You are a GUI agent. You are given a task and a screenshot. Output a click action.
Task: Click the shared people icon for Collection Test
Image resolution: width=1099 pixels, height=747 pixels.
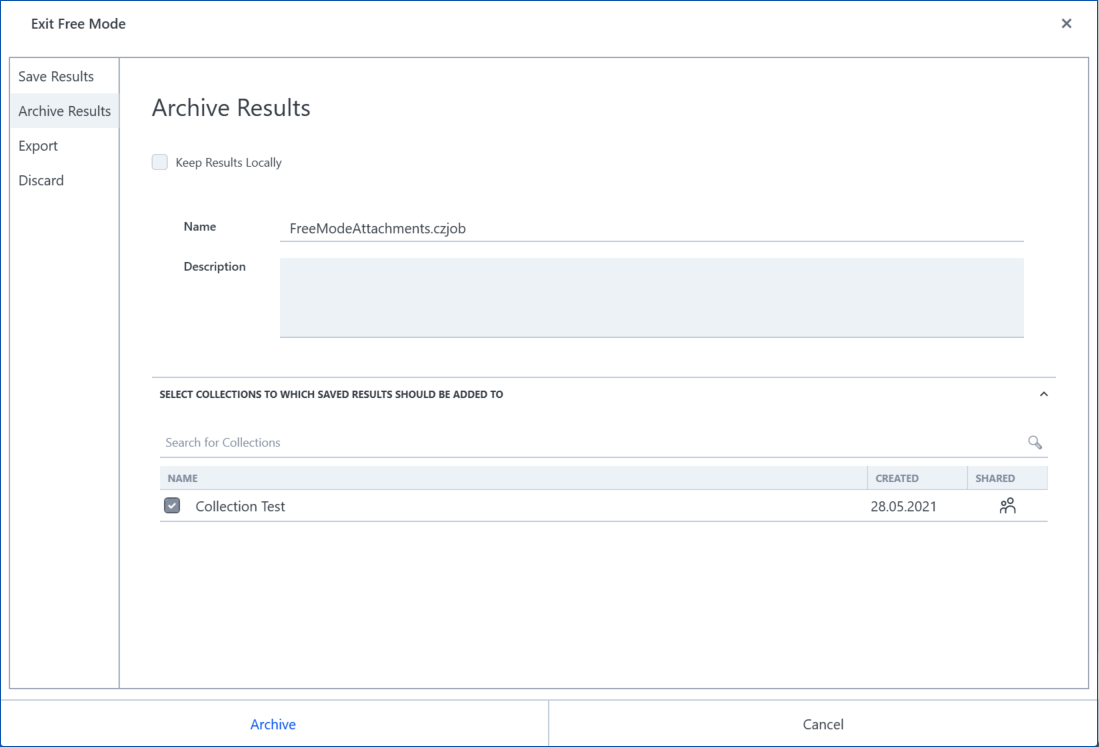pyautogui.click(x=1007, y=505)
